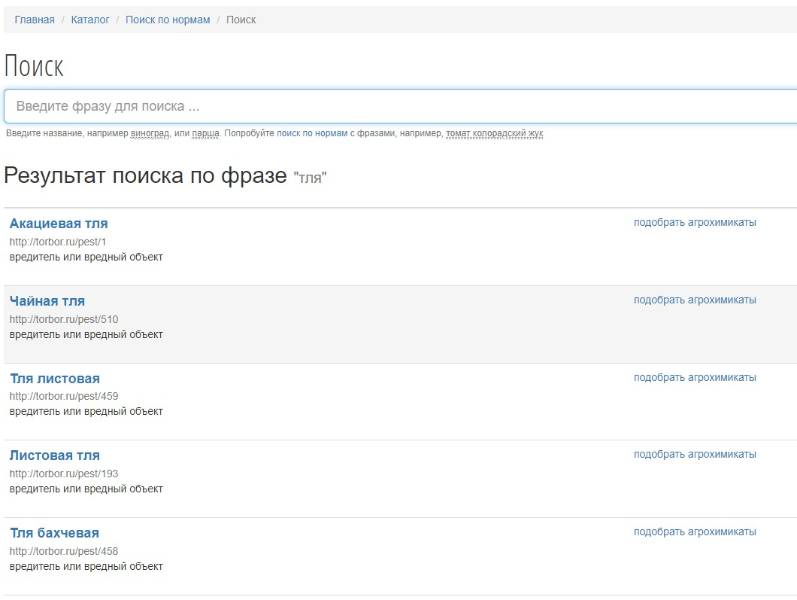Click URL text http://torbor.ru/pest/1
797x600 pixels.
(x=58, y=242)
